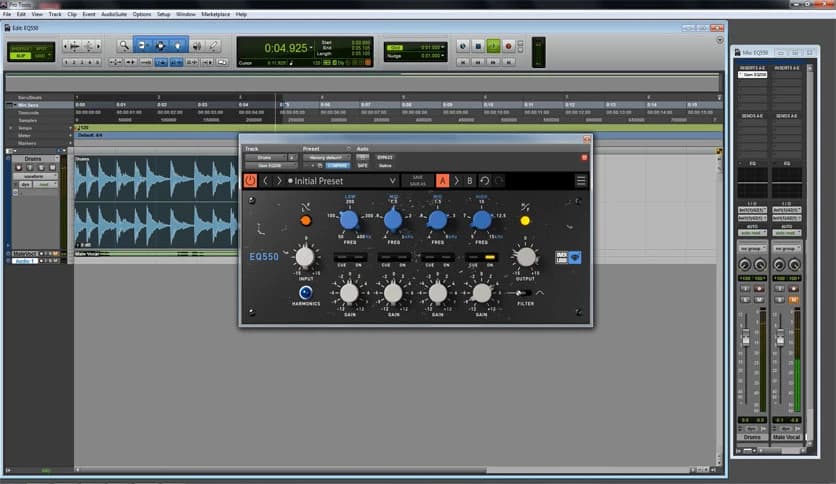This screenshot has width=836, height=484.
Task: Open the Setup menu
Action: (x=164, y=14)
